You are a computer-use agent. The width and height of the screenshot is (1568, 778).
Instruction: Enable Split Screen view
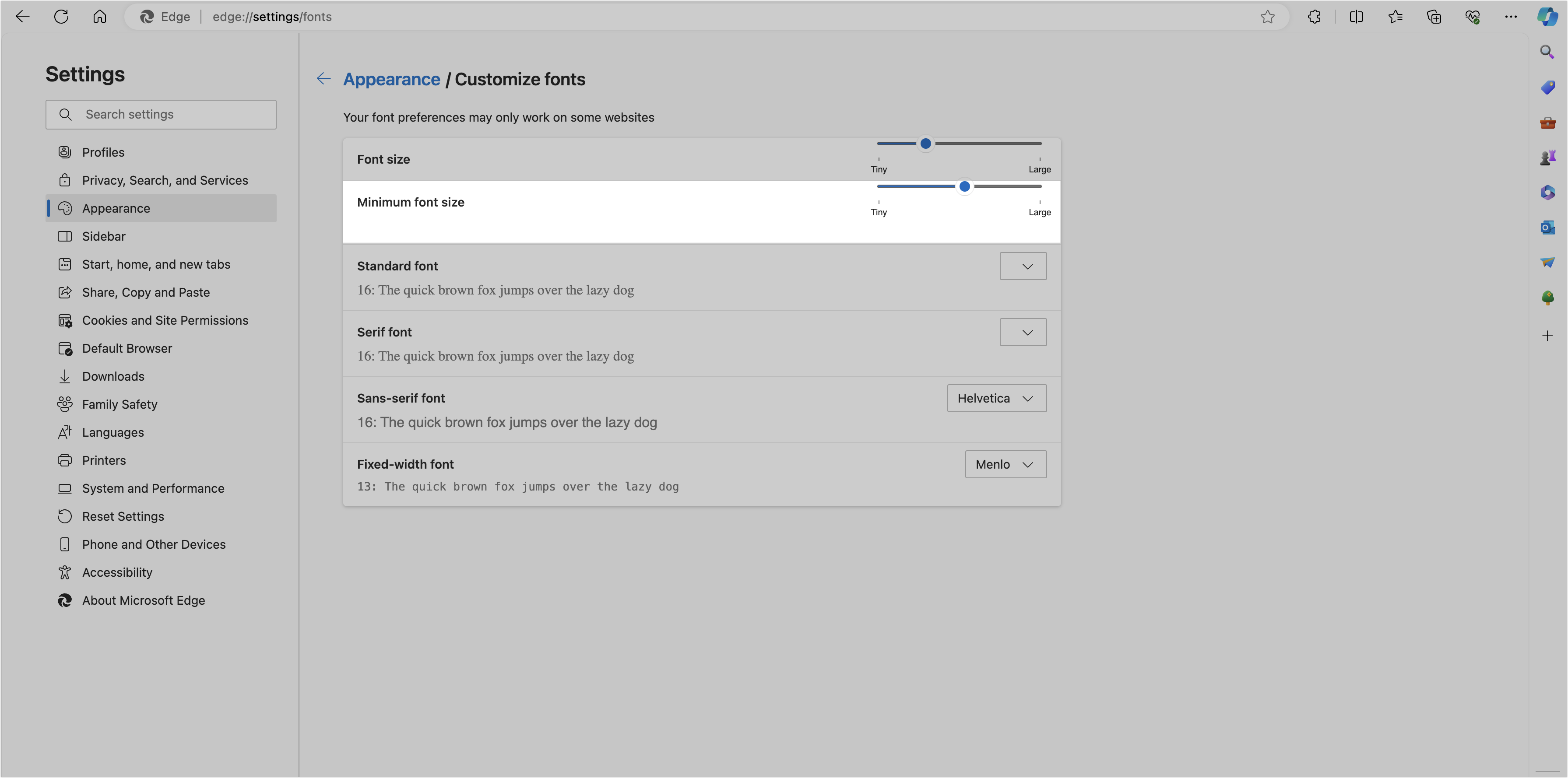pos(1356,17)
